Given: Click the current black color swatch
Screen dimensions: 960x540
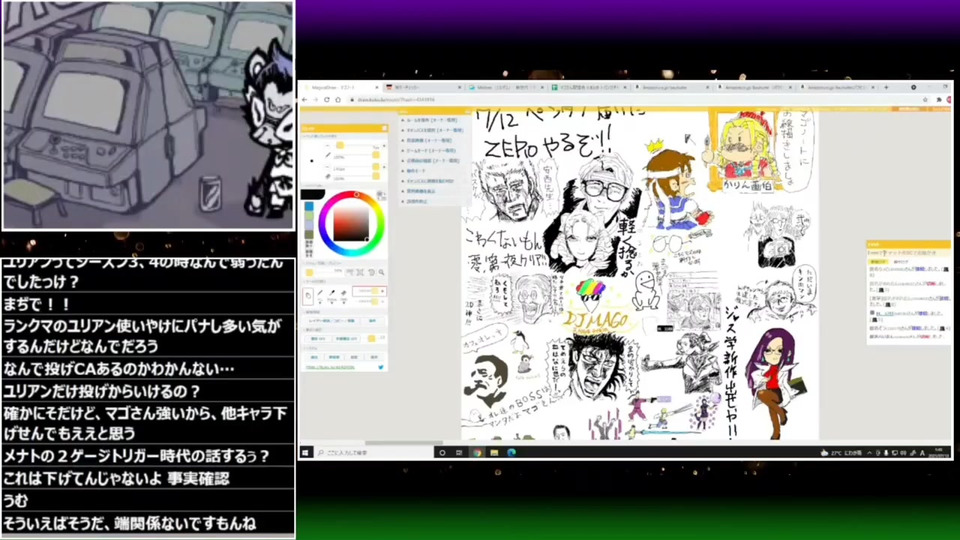Looking at the screenshot, I should coord(313,195).
